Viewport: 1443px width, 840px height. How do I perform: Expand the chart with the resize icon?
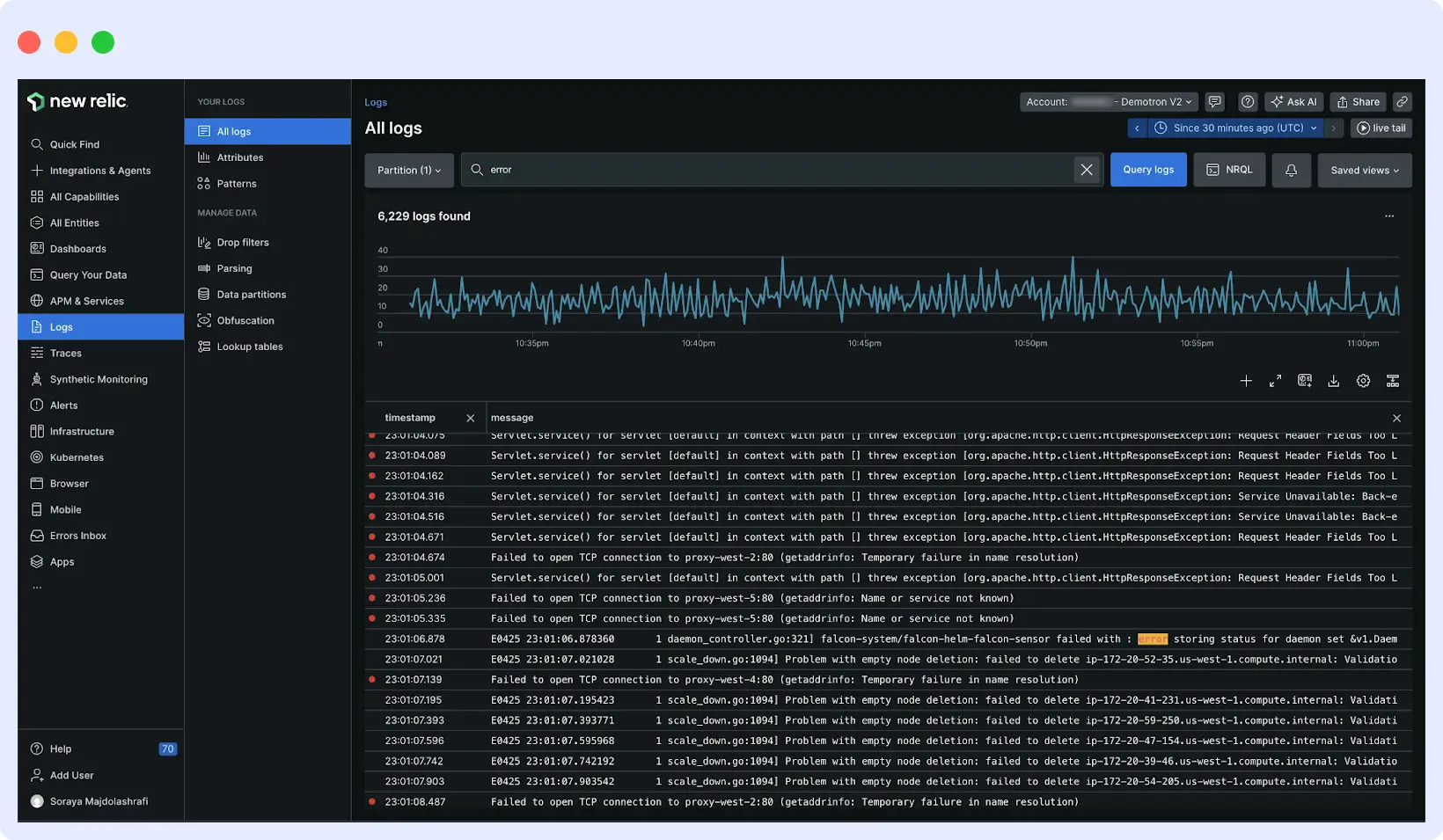pyautogui.click(x=1275, y=381)
